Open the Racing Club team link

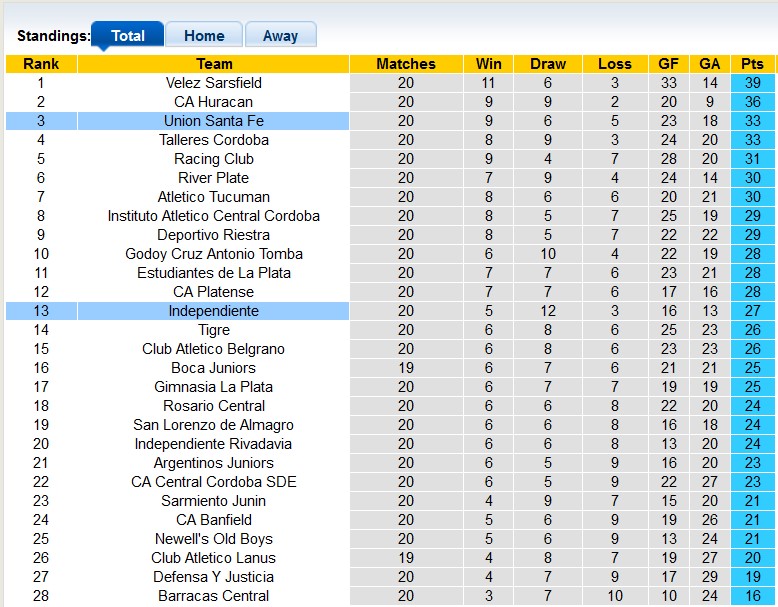click(213, 159)
